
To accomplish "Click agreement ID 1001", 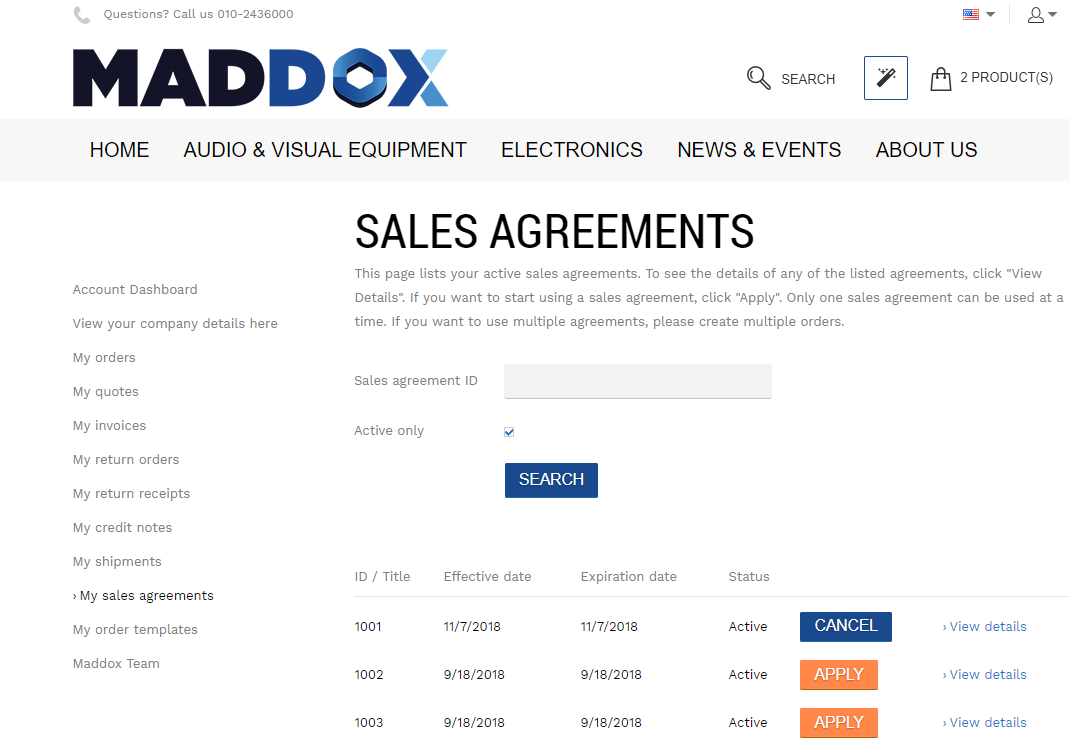I will pyautogui.click(x=368, y=626).
